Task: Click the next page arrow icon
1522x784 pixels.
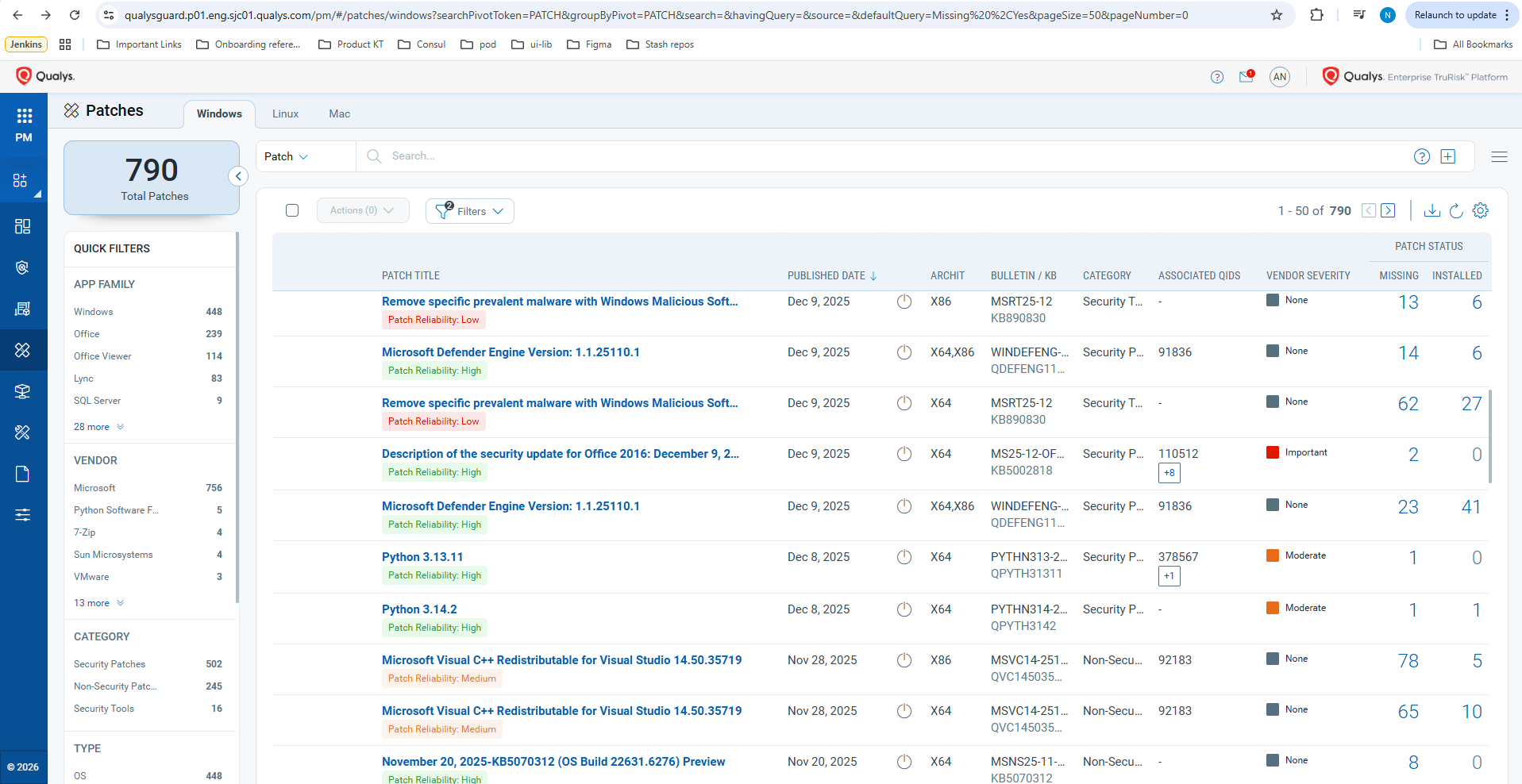Action: click(x=1388, y=210)
